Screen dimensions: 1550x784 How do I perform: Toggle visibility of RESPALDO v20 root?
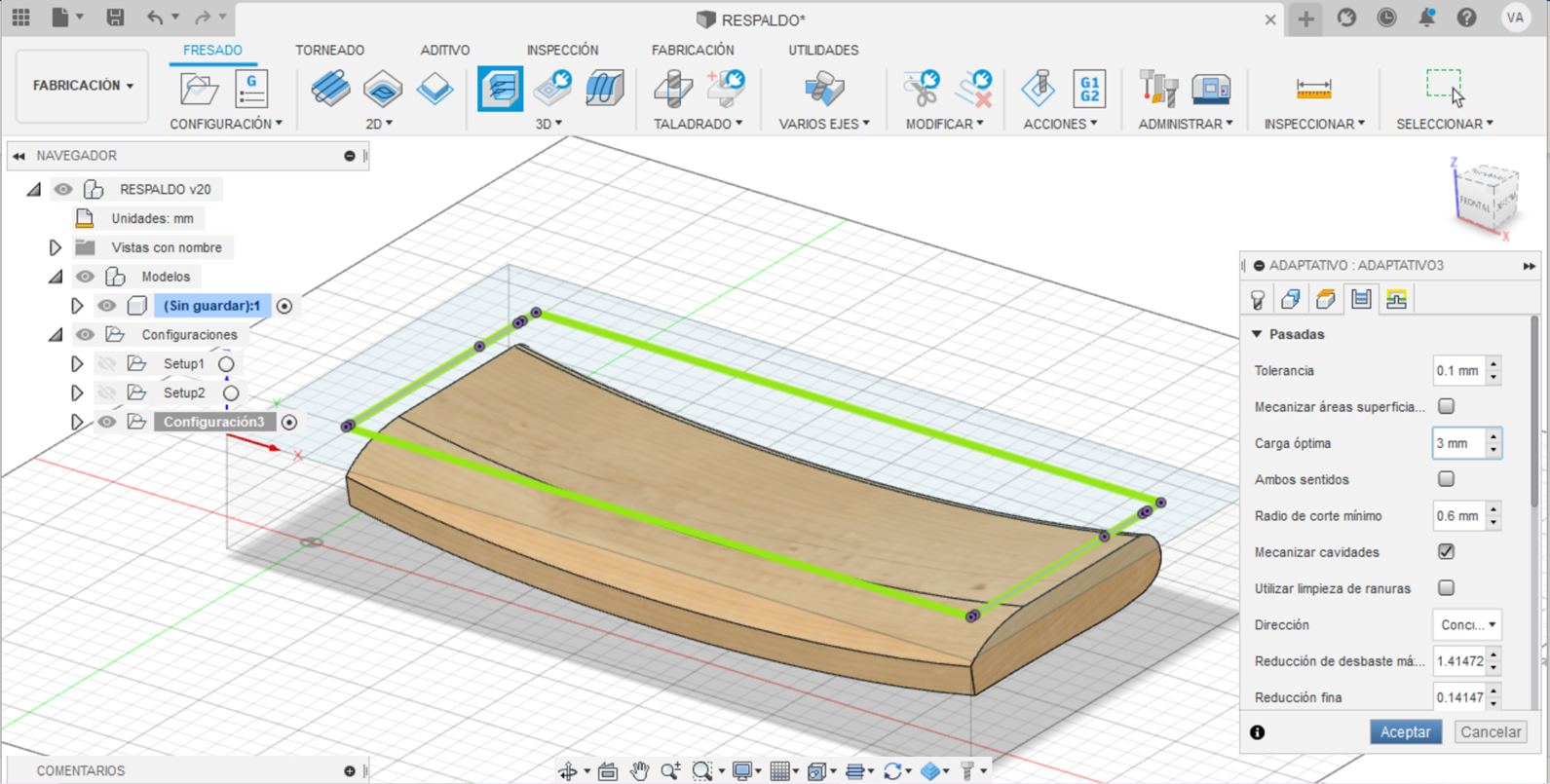(63, 189)
